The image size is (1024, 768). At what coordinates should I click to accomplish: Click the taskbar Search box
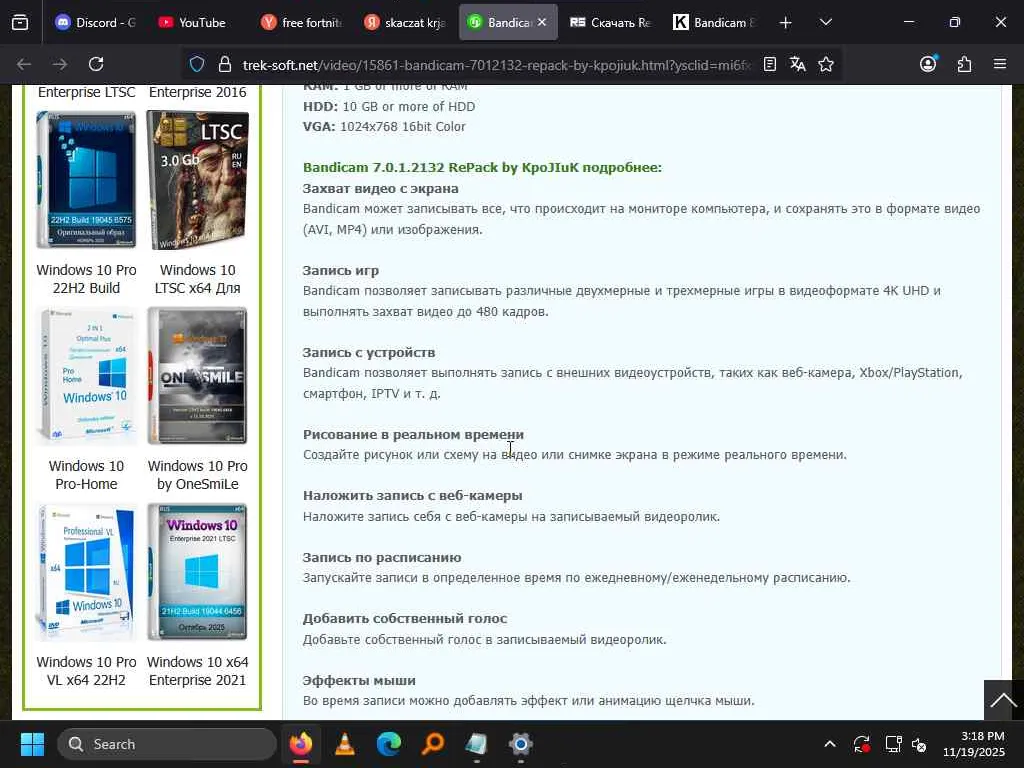pyautogui.click(x=167, y=744)
